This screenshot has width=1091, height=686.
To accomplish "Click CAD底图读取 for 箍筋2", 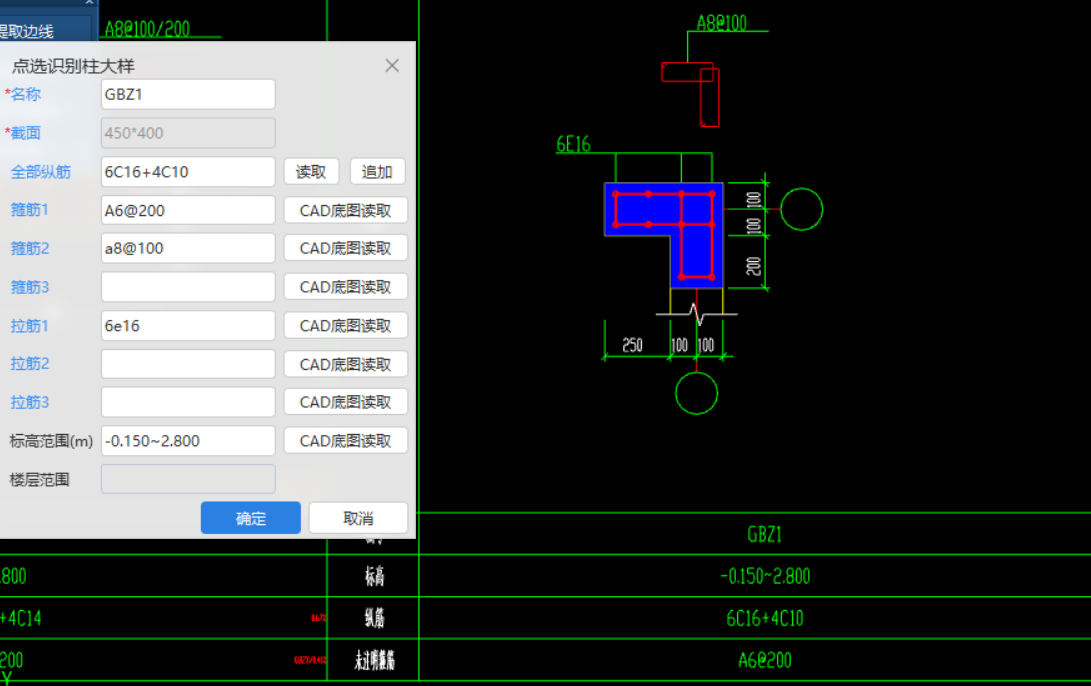I will point(345,248).
